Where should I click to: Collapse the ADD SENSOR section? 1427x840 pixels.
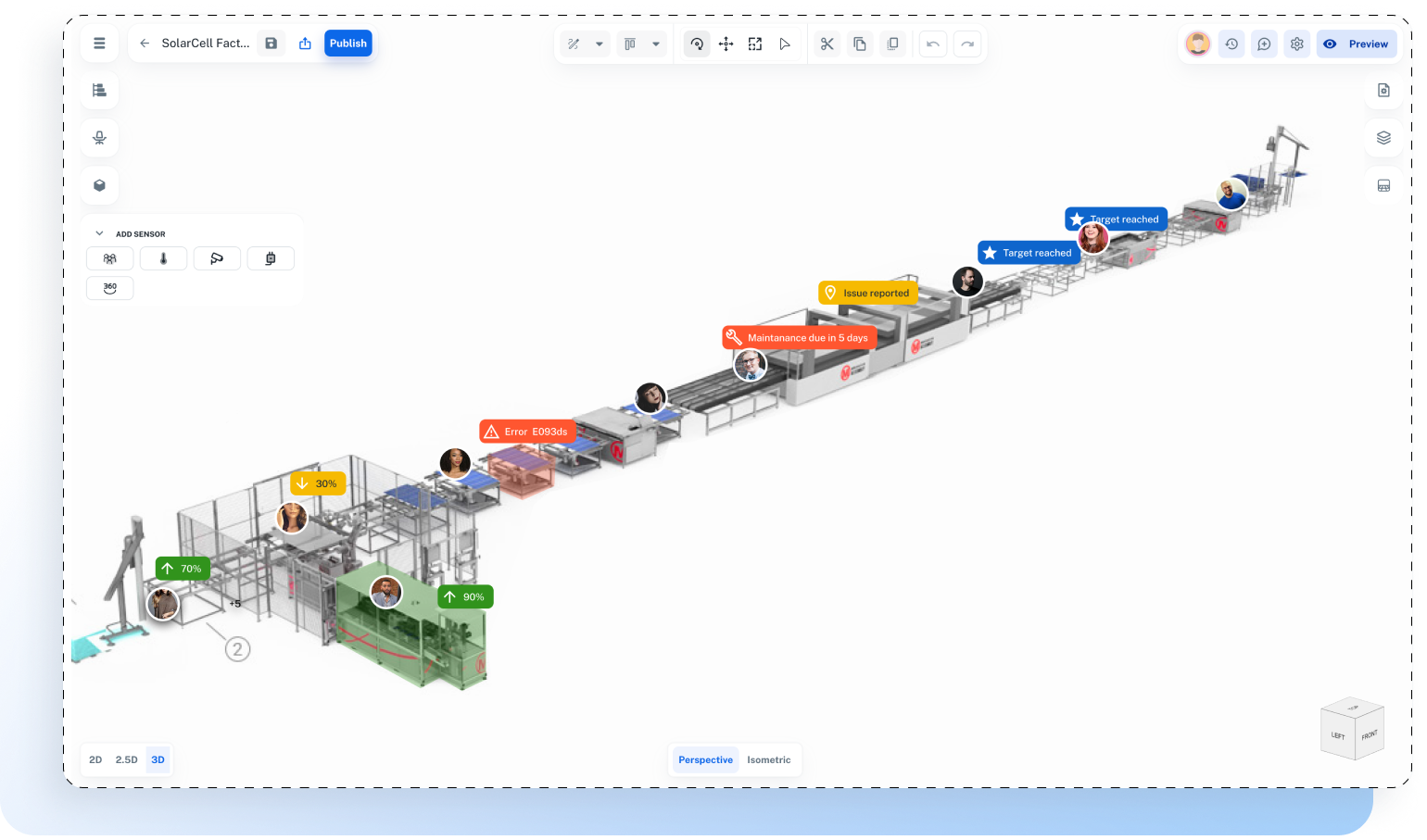pyautogui.click(x=99, y=233)
